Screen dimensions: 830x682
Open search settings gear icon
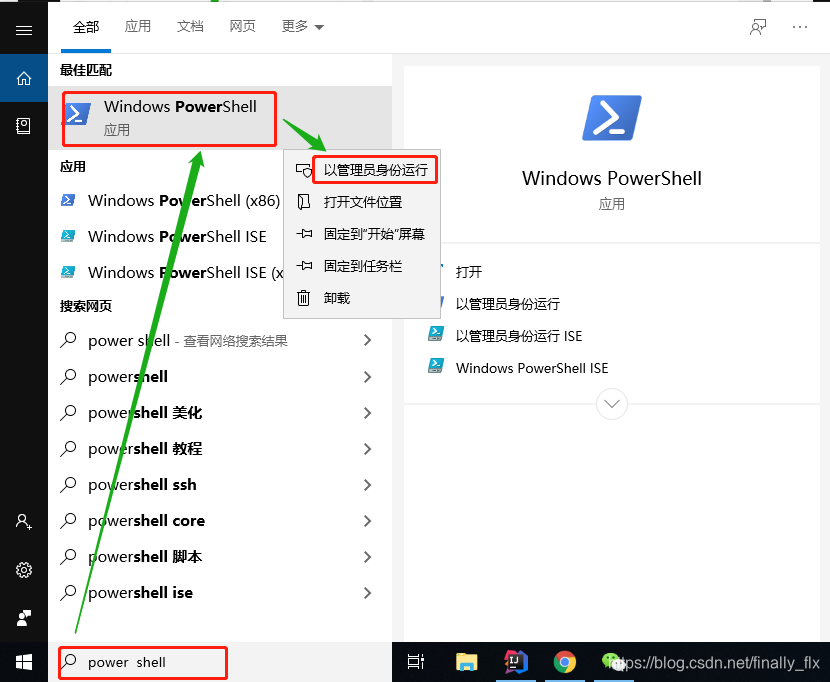coord(24,570)
